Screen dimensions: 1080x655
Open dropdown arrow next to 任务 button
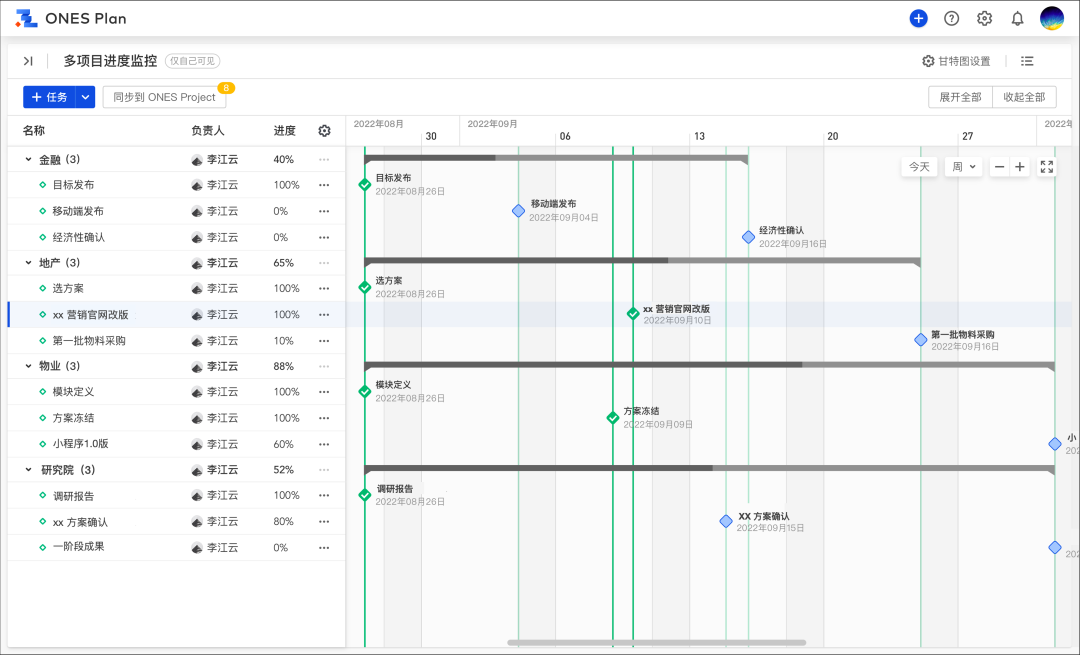(x=86, y=97)
